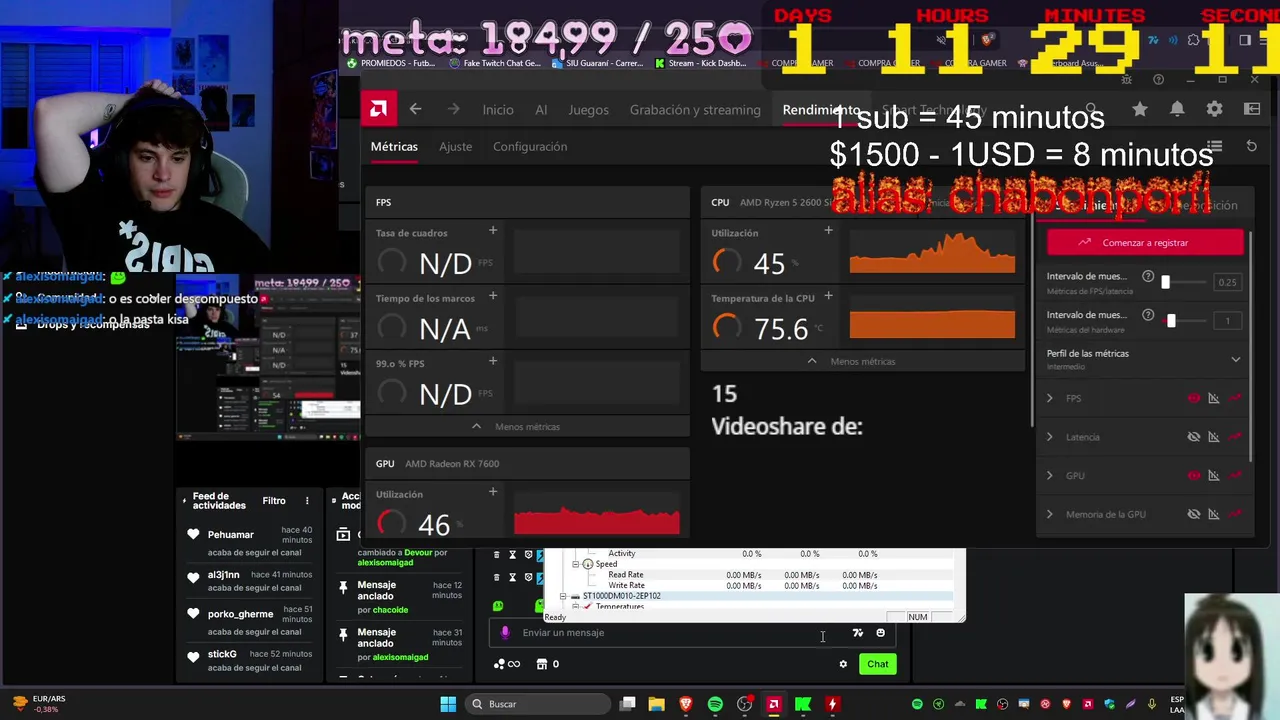The width and height of the screenshot is (1280, 720).
Task: Click the Windows Start button
Action: 448,704
